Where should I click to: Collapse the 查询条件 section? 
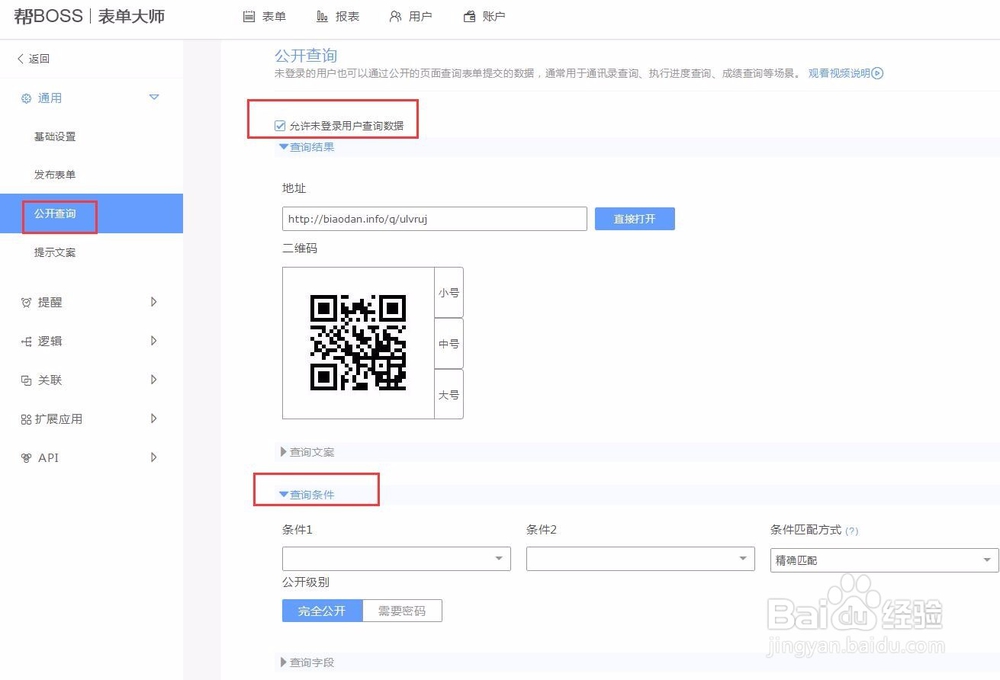click(x=307, y=495)
